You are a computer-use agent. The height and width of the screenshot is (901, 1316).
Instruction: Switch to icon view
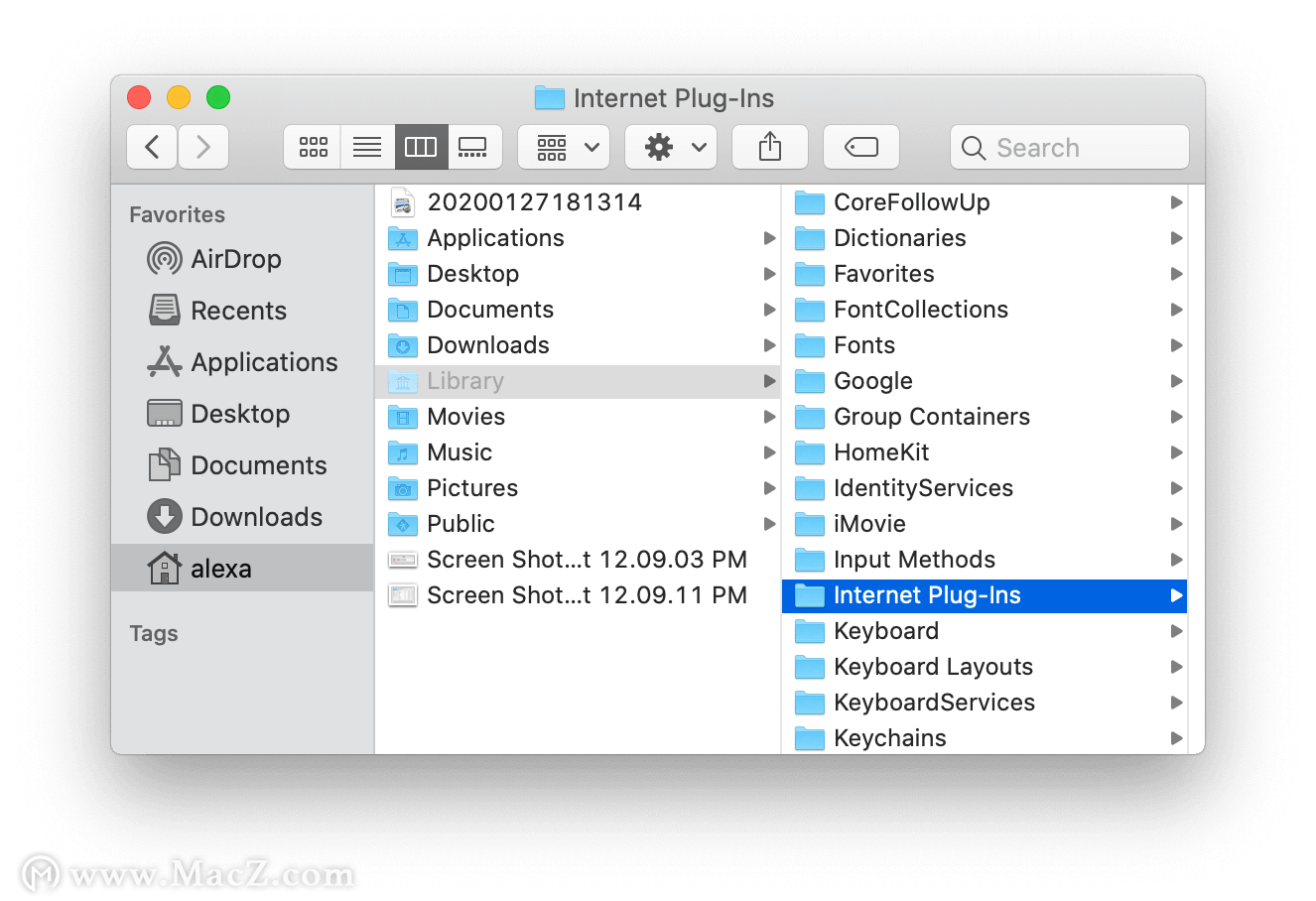(x=313, y=148)
